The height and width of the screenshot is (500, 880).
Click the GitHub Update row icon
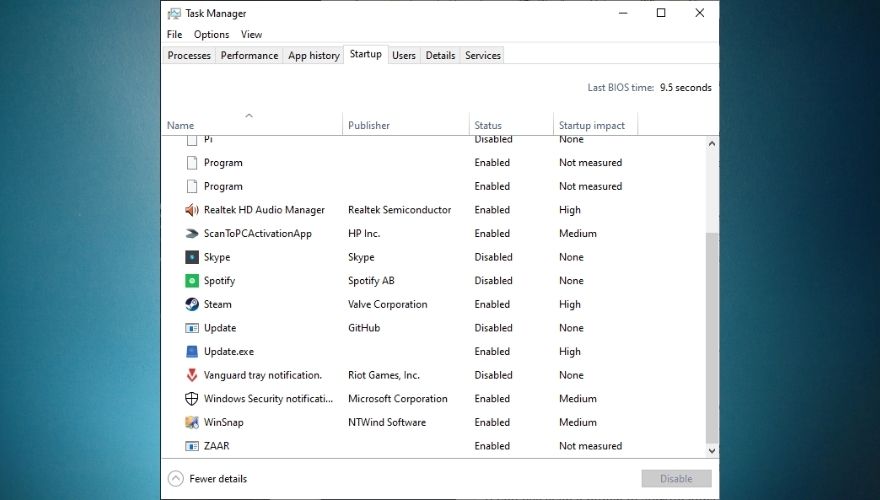pyautogui.click(x=191, y=328)
